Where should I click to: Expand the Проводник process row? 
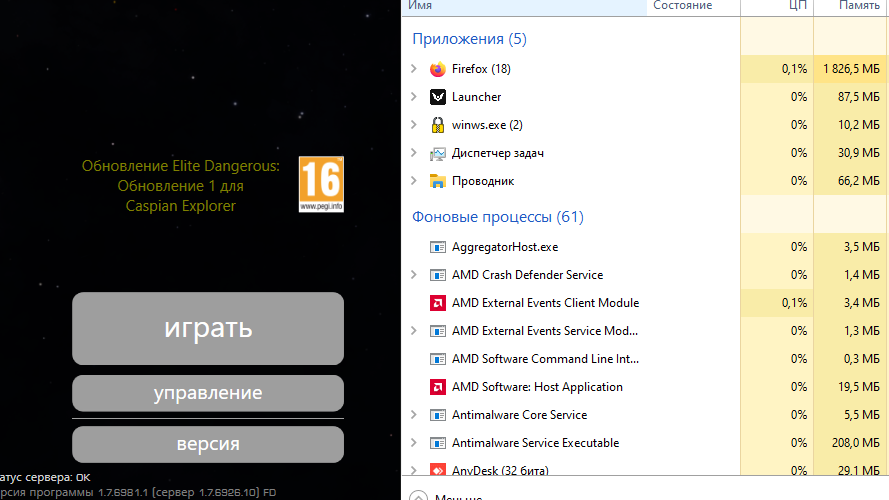pos(414,181)
